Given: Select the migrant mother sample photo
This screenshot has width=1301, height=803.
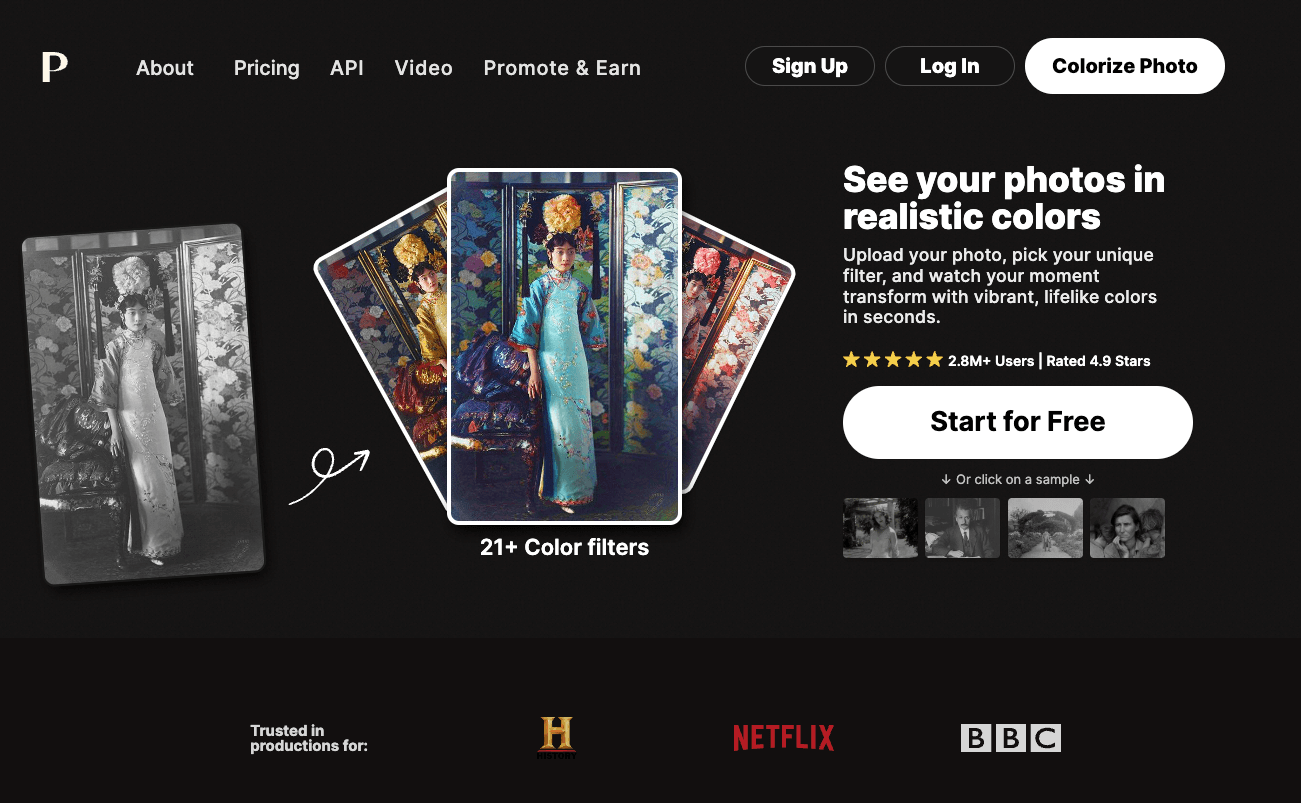Looking at the screenshot, I should click(1127, 528).
